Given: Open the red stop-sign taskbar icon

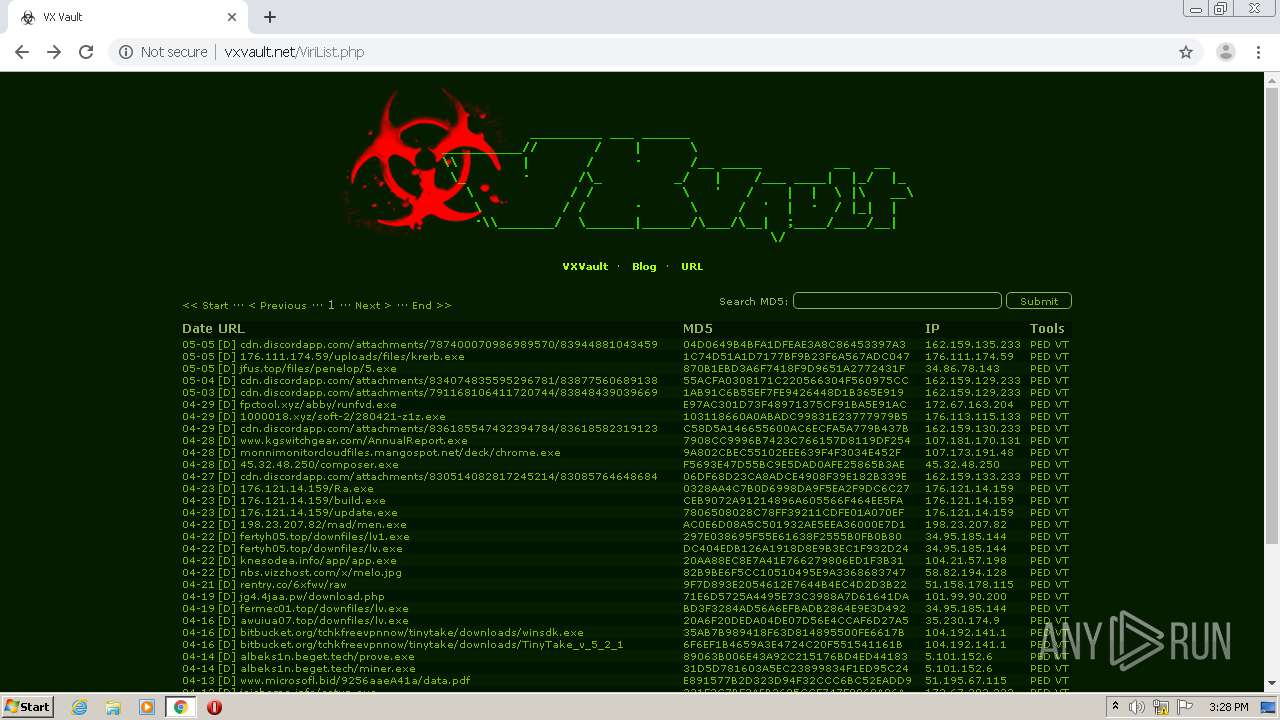Looking at the screenshot, I should [214, 707].
